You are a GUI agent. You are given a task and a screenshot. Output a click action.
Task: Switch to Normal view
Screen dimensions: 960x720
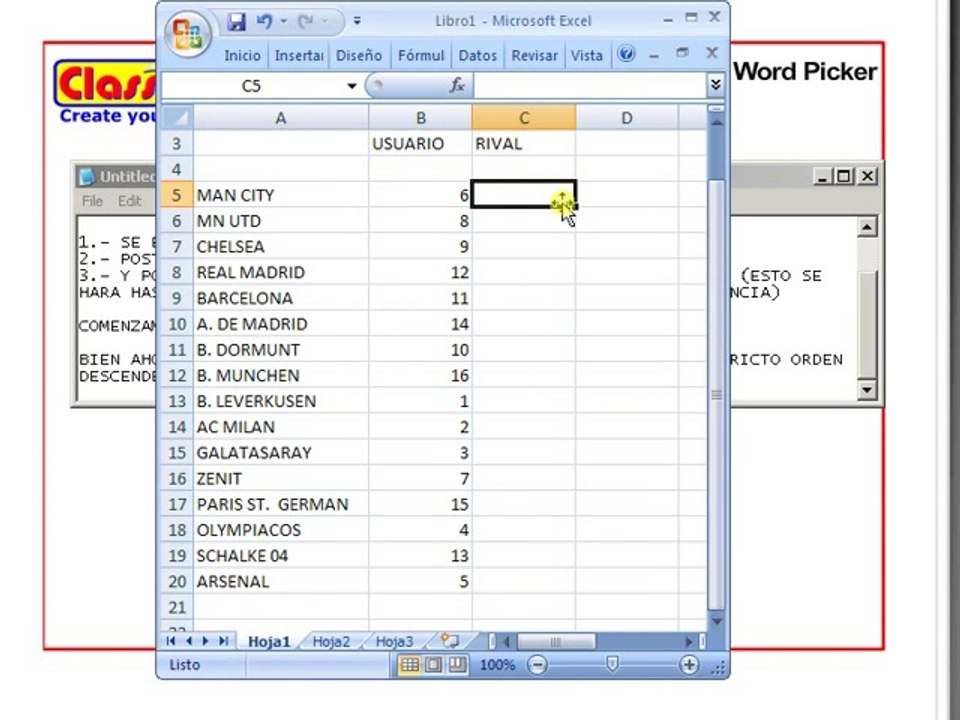click(x=409, y=665)
